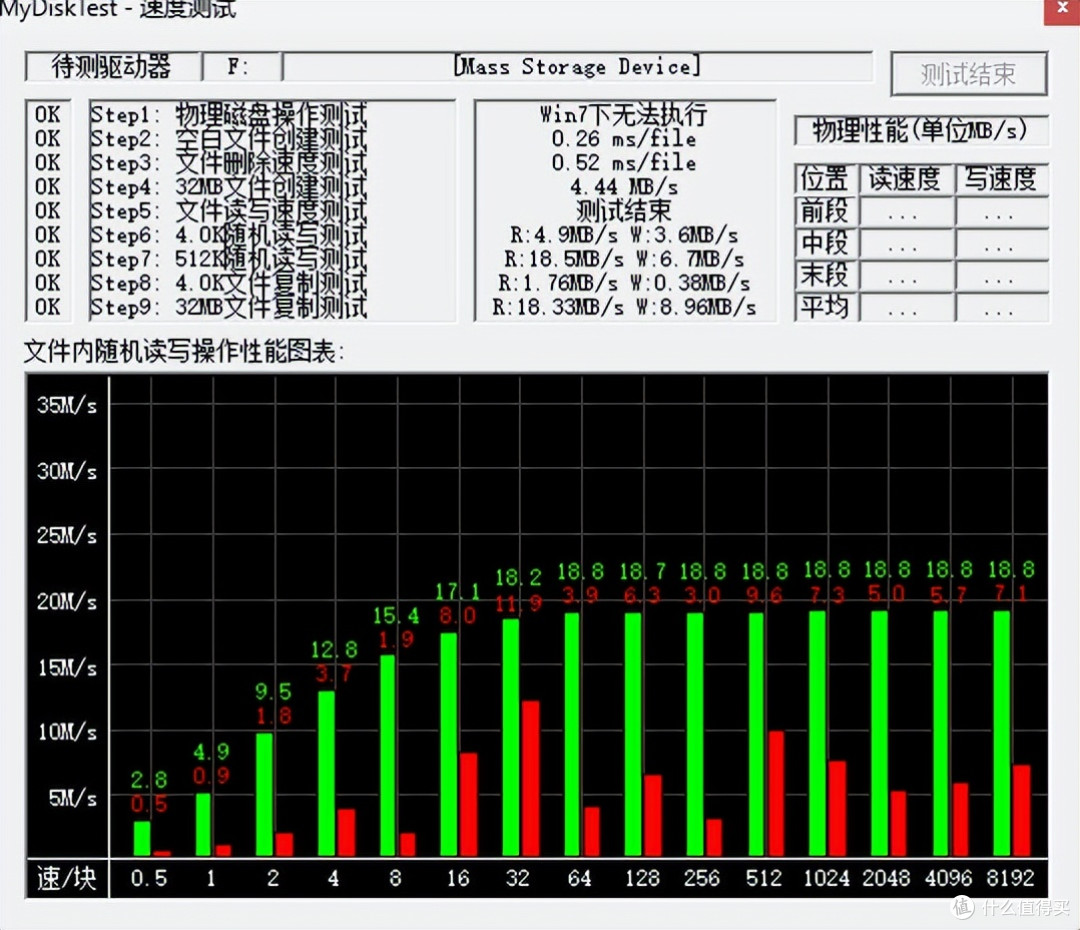Click the green bar for block 0.5
The width and height of the screenshot is (1080, 930).
point(142,838)
